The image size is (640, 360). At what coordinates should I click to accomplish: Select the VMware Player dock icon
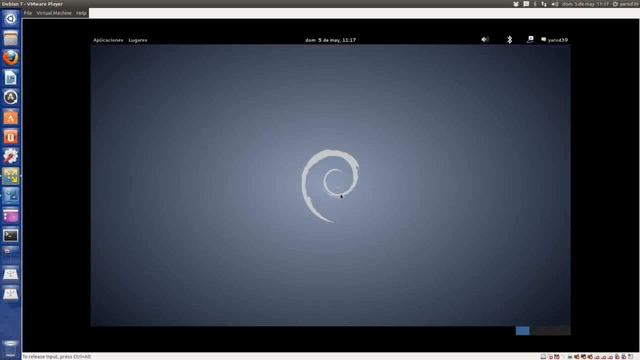point(11,176)
